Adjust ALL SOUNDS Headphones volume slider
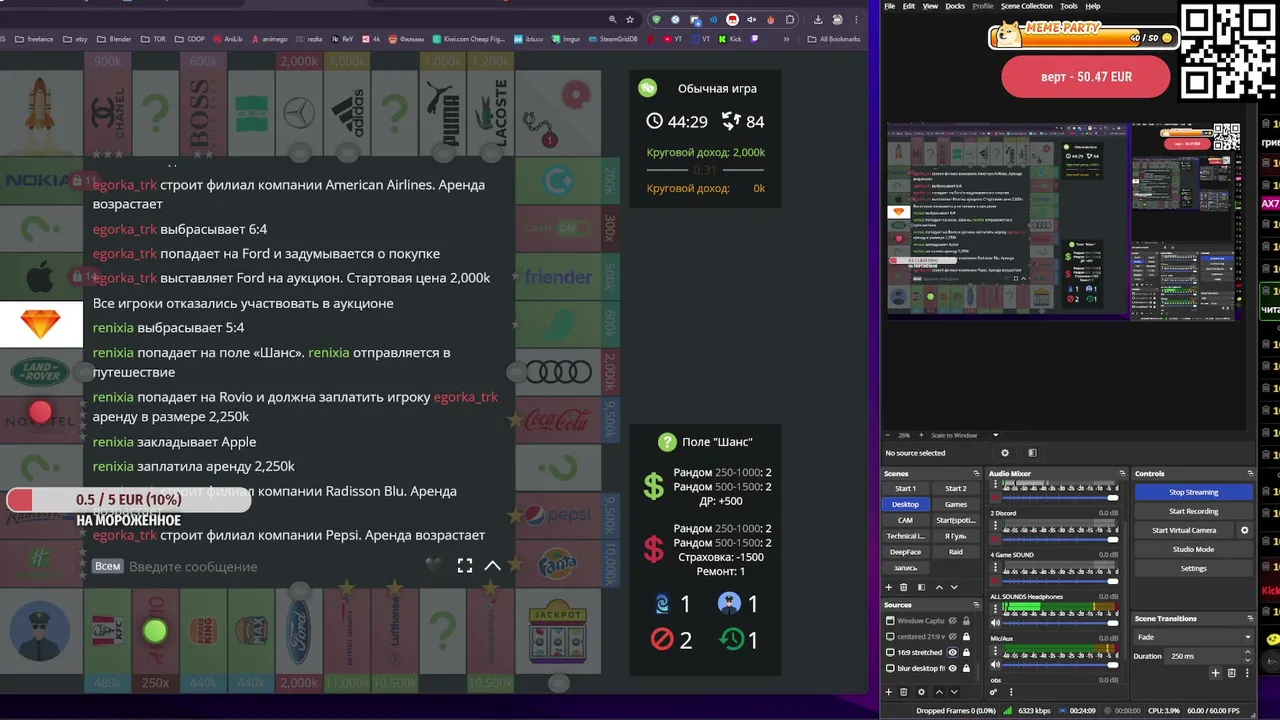Image resolution: width=1280 pixels, height=720 pixels. (1061, 623)
